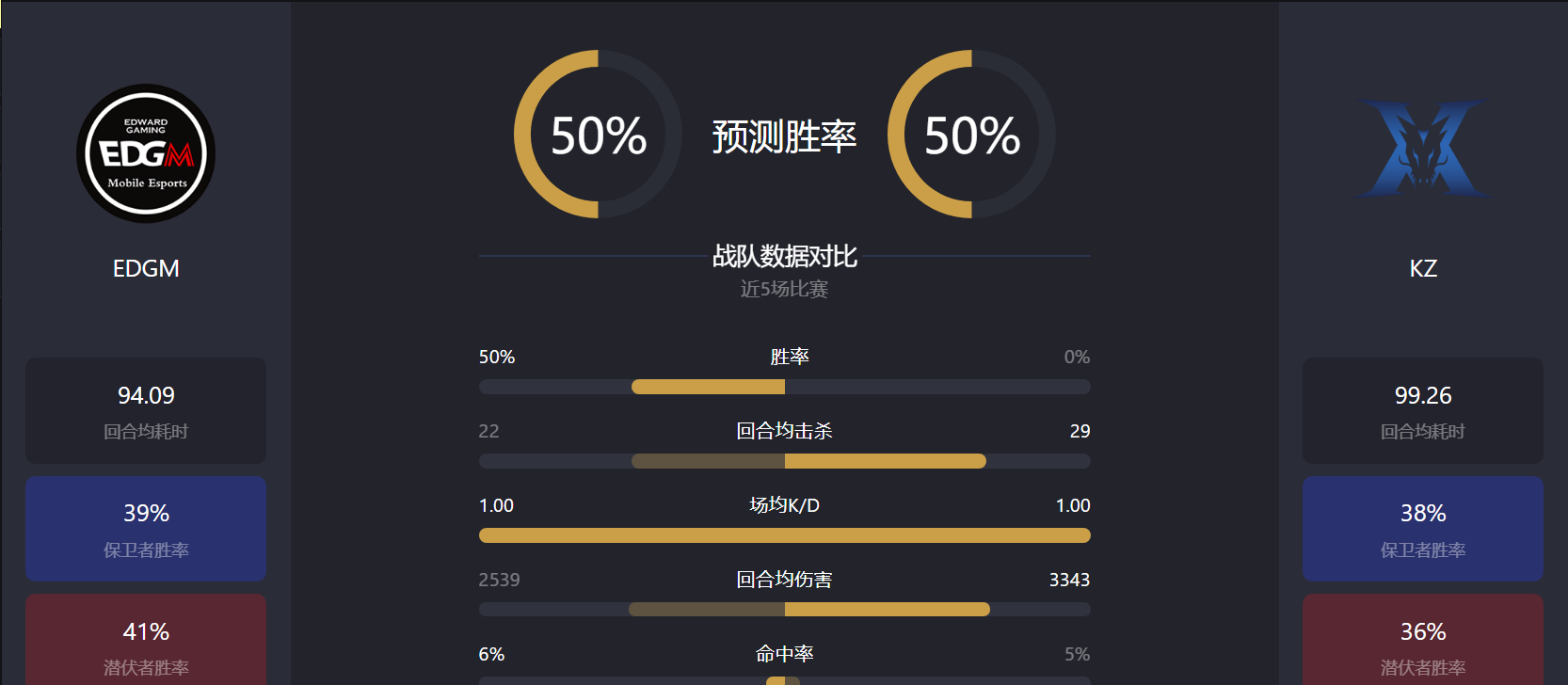Click the 胜率 comparison bar

click(785, 387)
